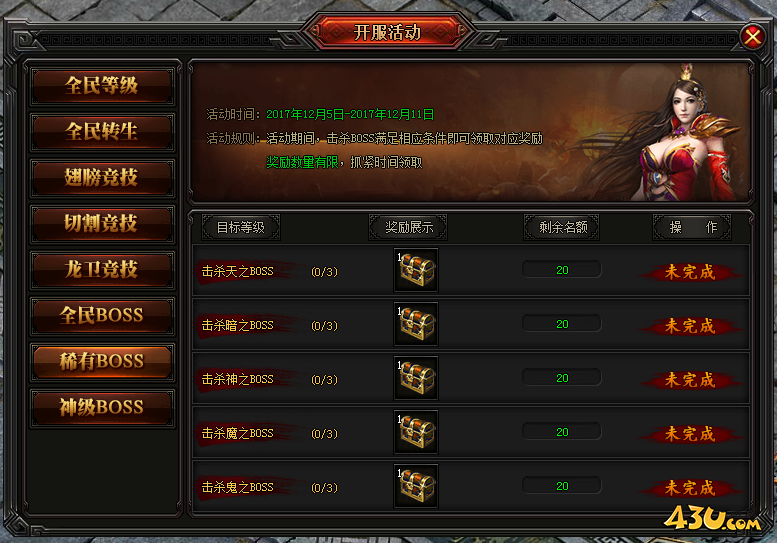Click treasure chest reward for 击杀暗之BOSS
Image resolution: width=777 pixels, height=543 pixels.
[416, 324]
